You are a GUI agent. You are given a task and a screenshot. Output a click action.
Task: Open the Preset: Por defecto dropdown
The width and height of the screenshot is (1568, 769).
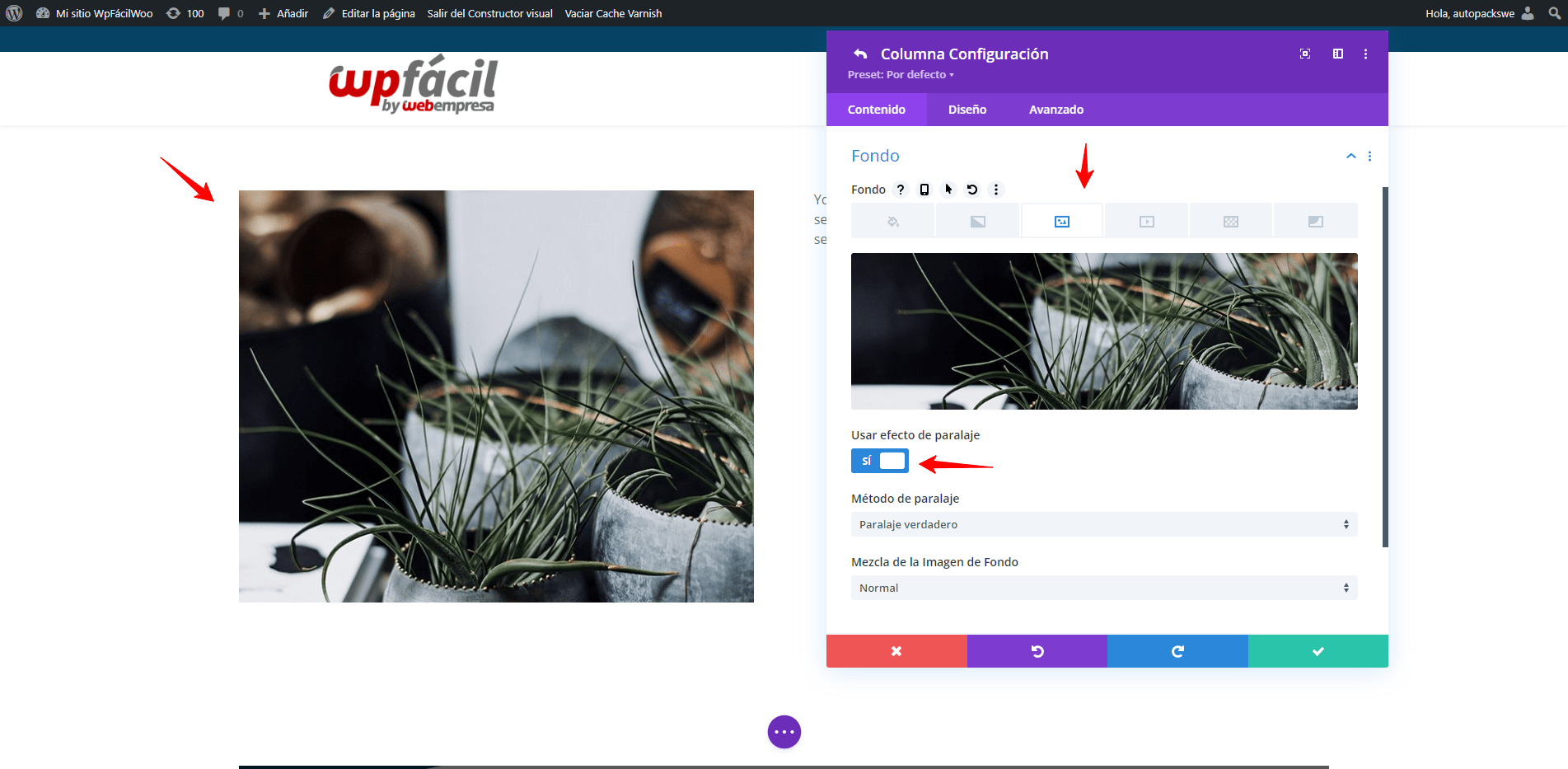point(901,74)
